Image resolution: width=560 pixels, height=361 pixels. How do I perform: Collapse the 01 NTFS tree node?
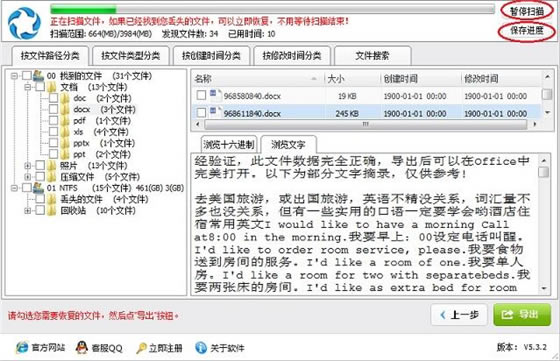pyautogui.click(x=14, y=188)
